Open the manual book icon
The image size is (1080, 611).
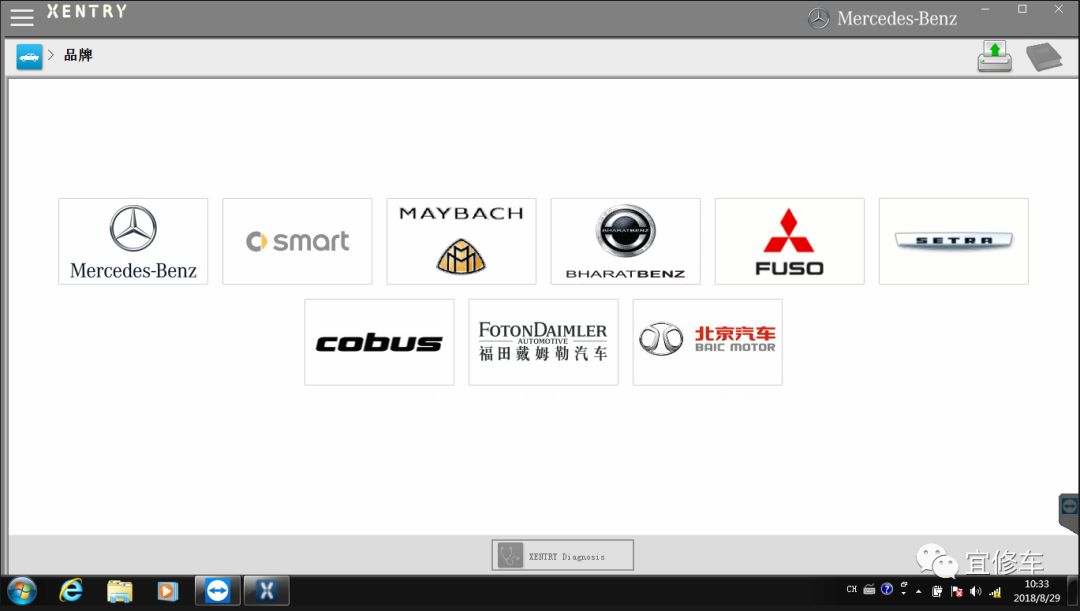coord(1043,57)
